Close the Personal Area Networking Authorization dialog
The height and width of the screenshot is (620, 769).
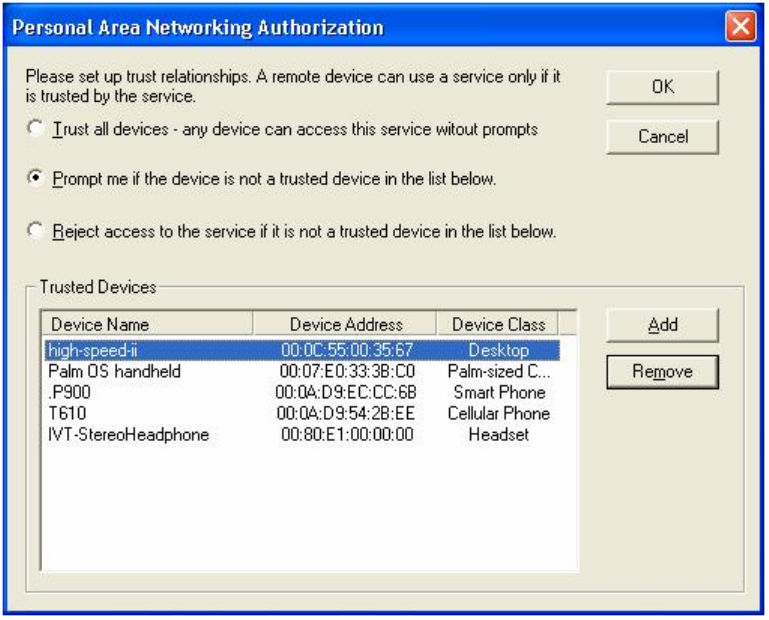pyautogui.click(x=741, y=26)
